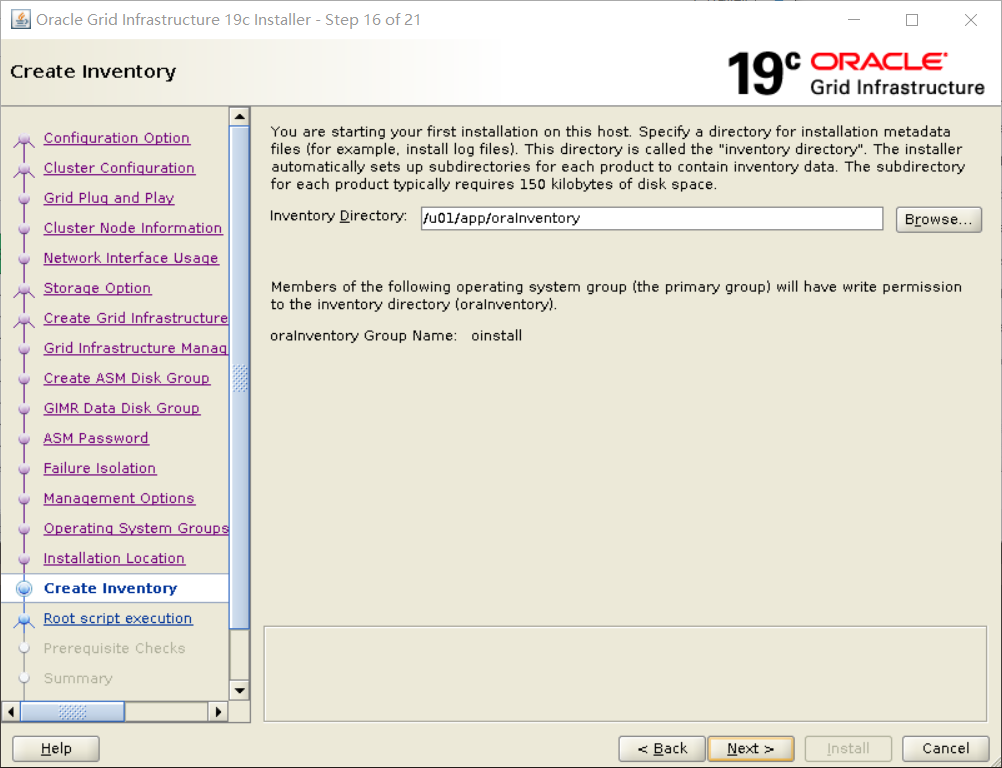Click the oinstall group name text

point(497,336)
